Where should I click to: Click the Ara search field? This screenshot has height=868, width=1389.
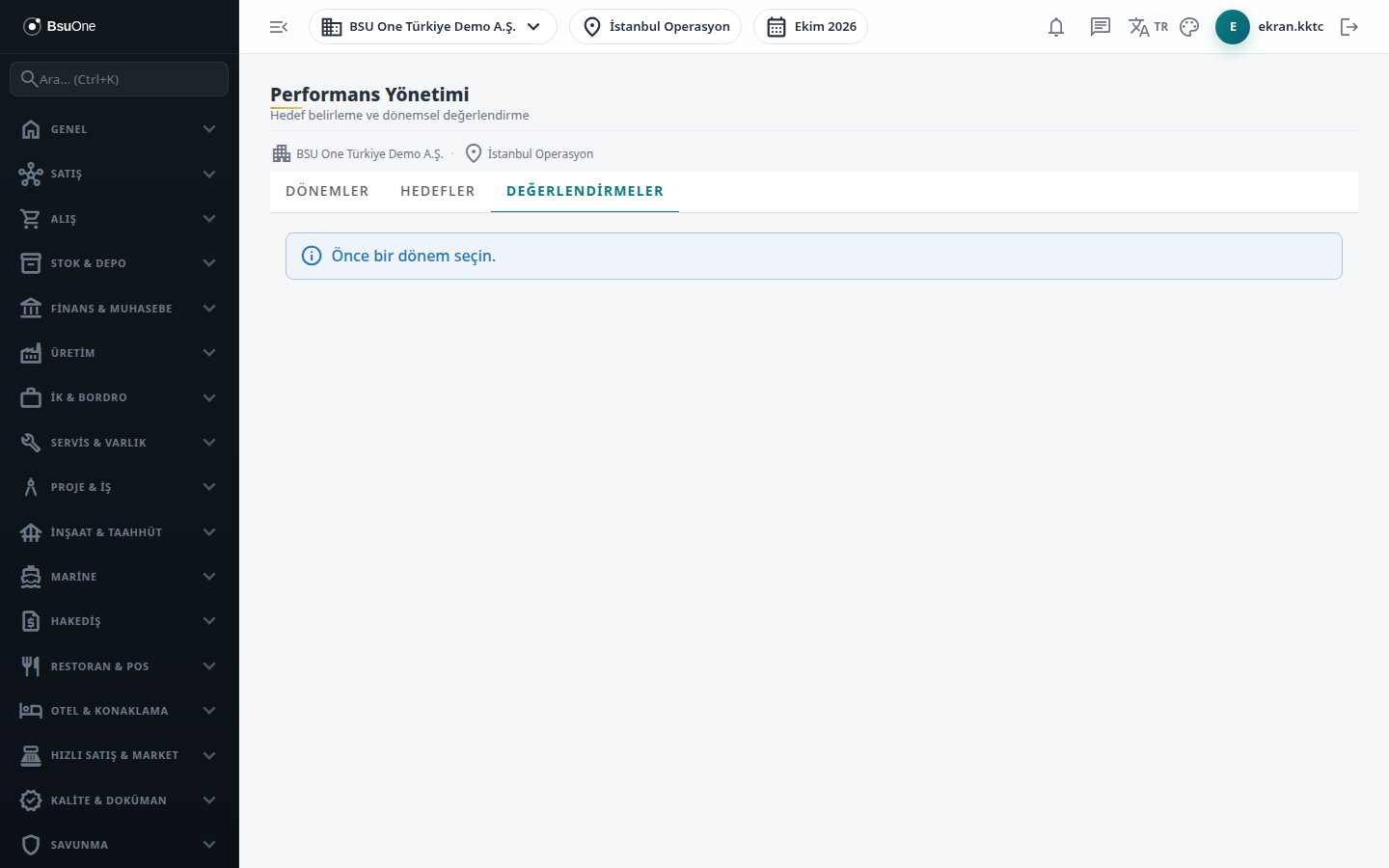pos(120,79)
